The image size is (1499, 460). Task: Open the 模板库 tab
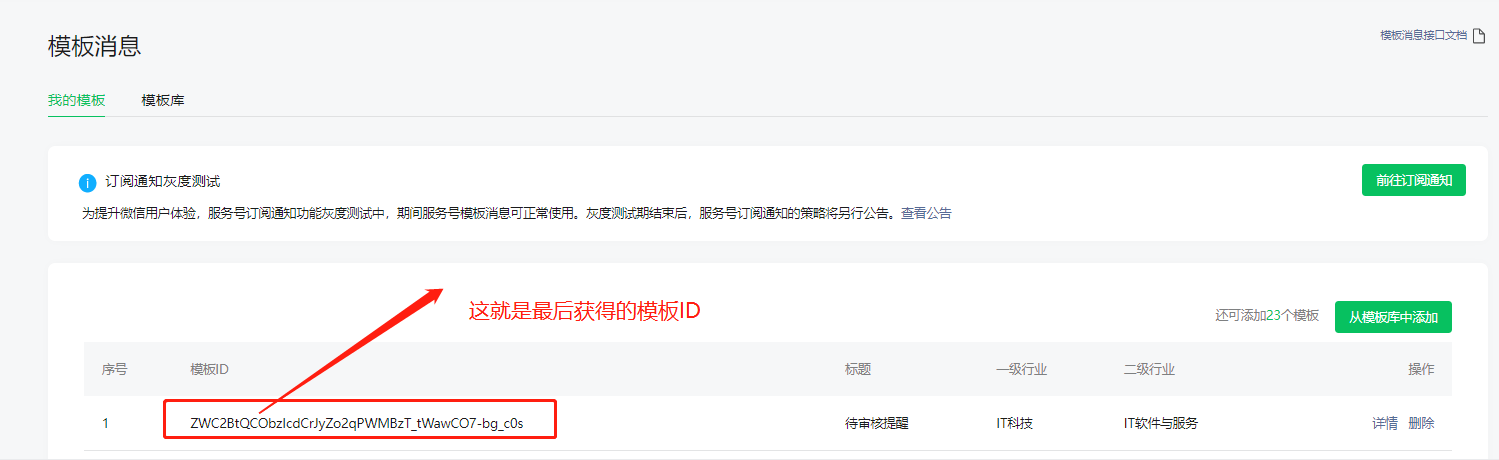point(163,100)
